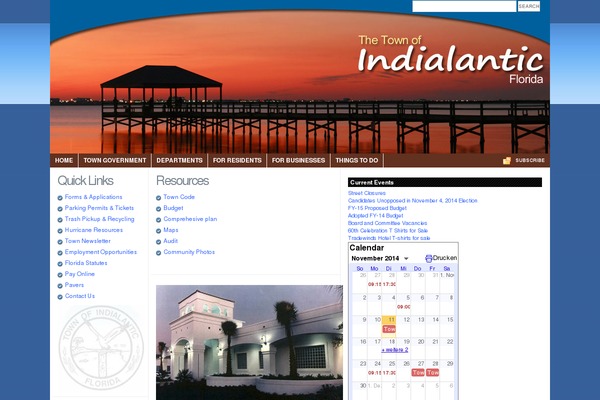Open Adopted FY-14 Budget link
This screenshot has width=600, height=400.
[x=375, y=216]
